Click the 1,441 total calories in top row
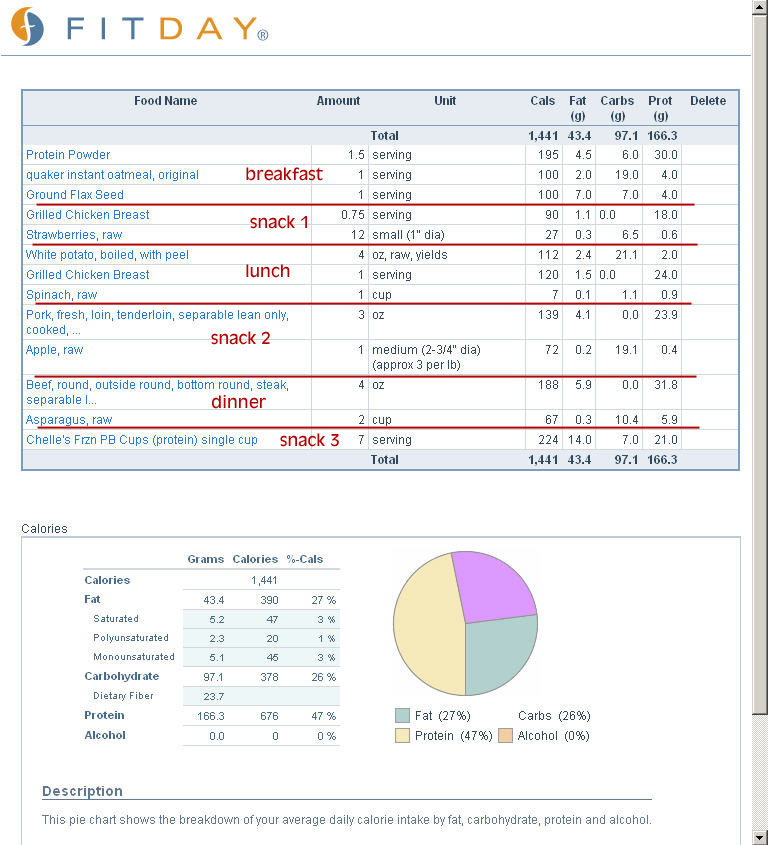Image resolution: width=768 pixels, height=845 pixels. tap(543, 136)
